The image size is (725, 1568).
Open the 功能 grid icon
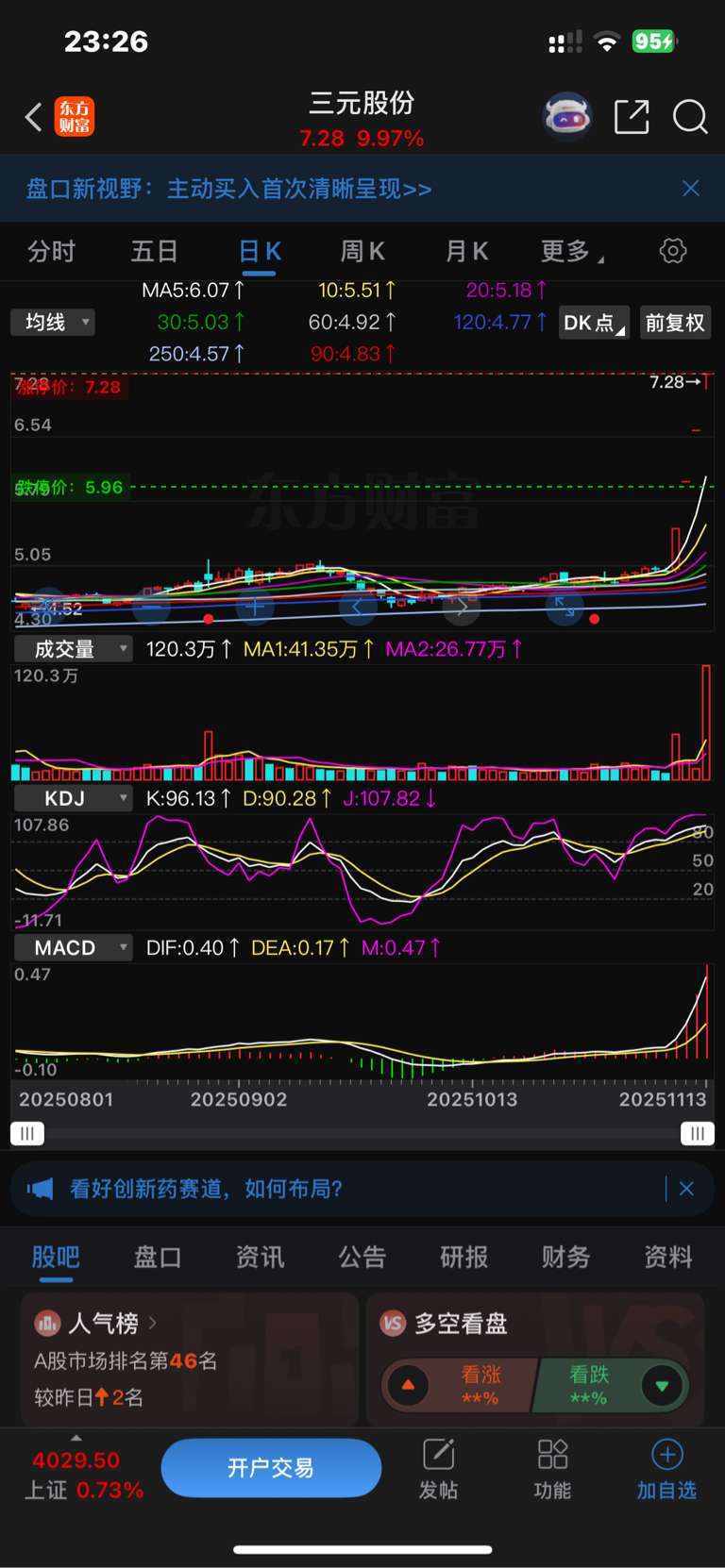[x=552, y=1455]
